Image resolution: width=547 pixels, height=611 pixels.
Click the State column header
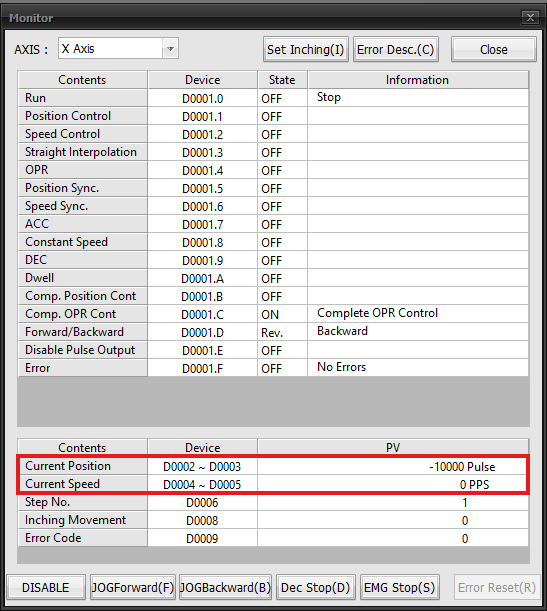pyautogui.click(x=282, y=80)
